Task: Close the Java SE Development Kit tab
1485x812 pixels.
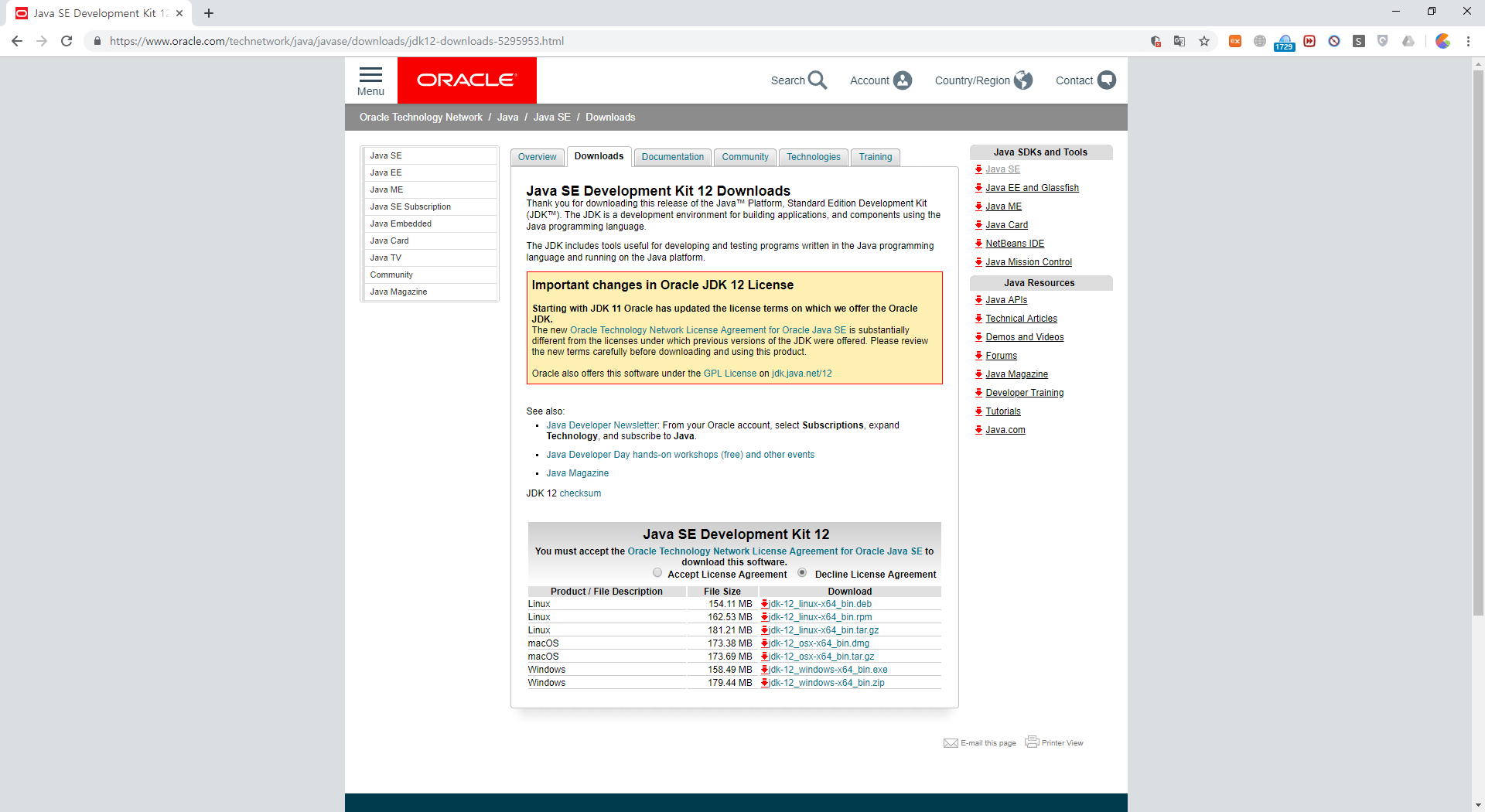Action: [179, 13]
